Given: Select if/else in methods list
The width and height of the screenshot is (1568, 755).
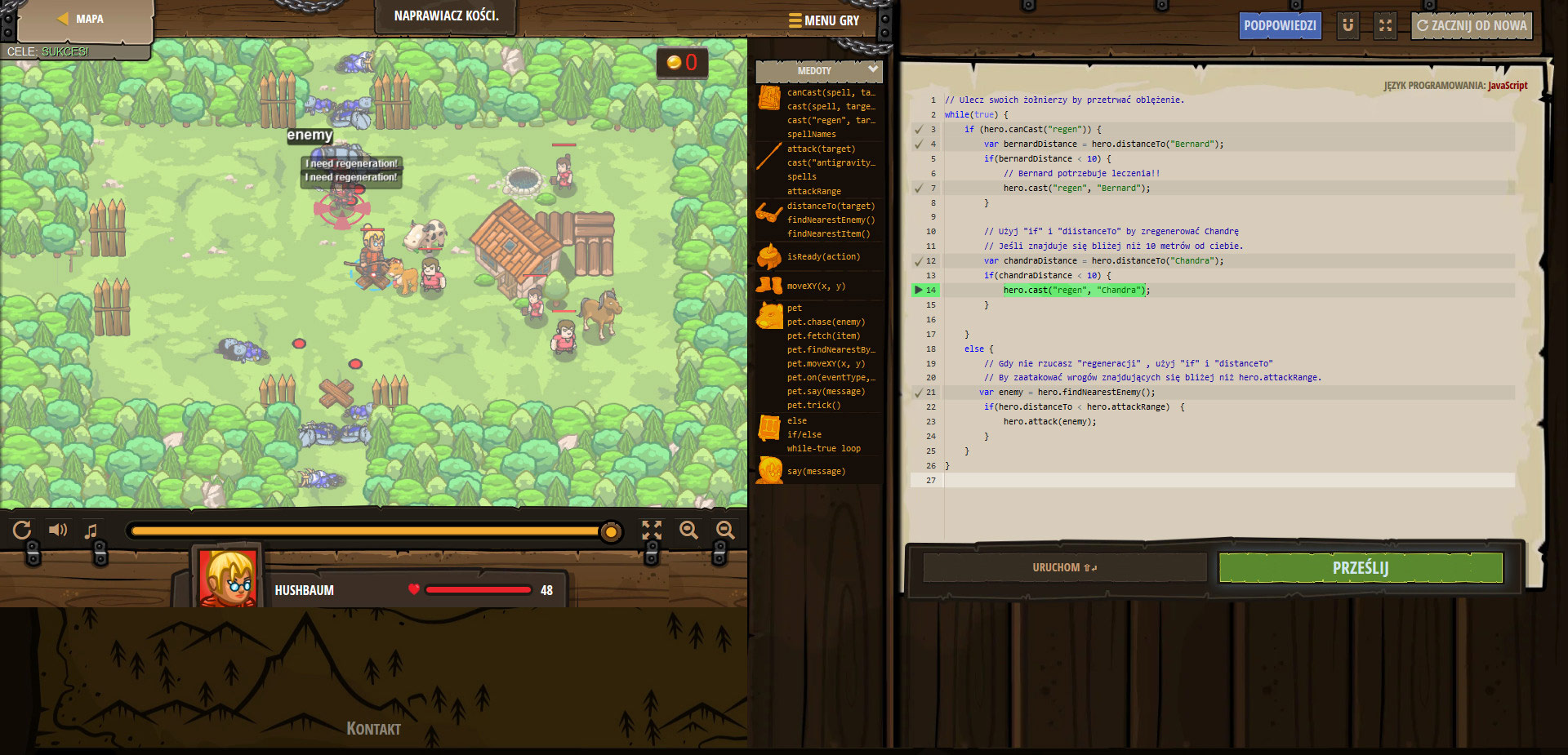Looking at the screenshot, I should (804, 434).
